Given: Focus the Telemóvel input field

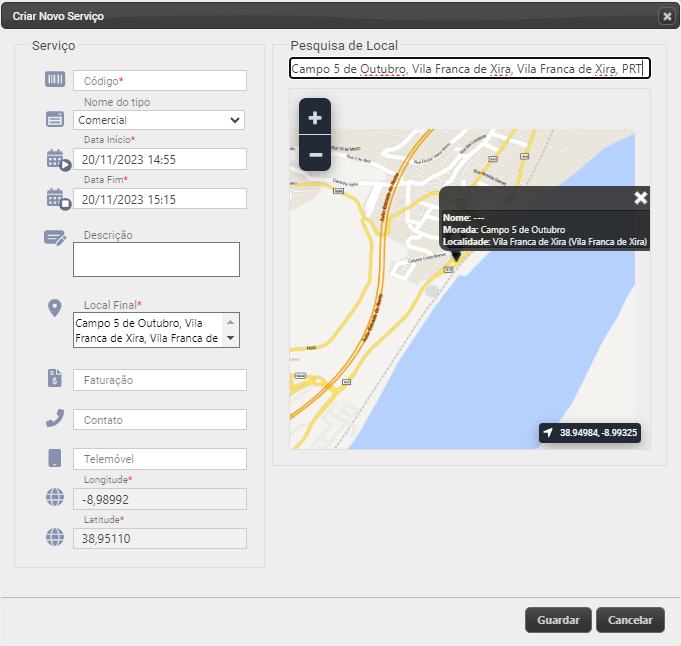Looking at the screenshot, I should (x=160, y=459).
